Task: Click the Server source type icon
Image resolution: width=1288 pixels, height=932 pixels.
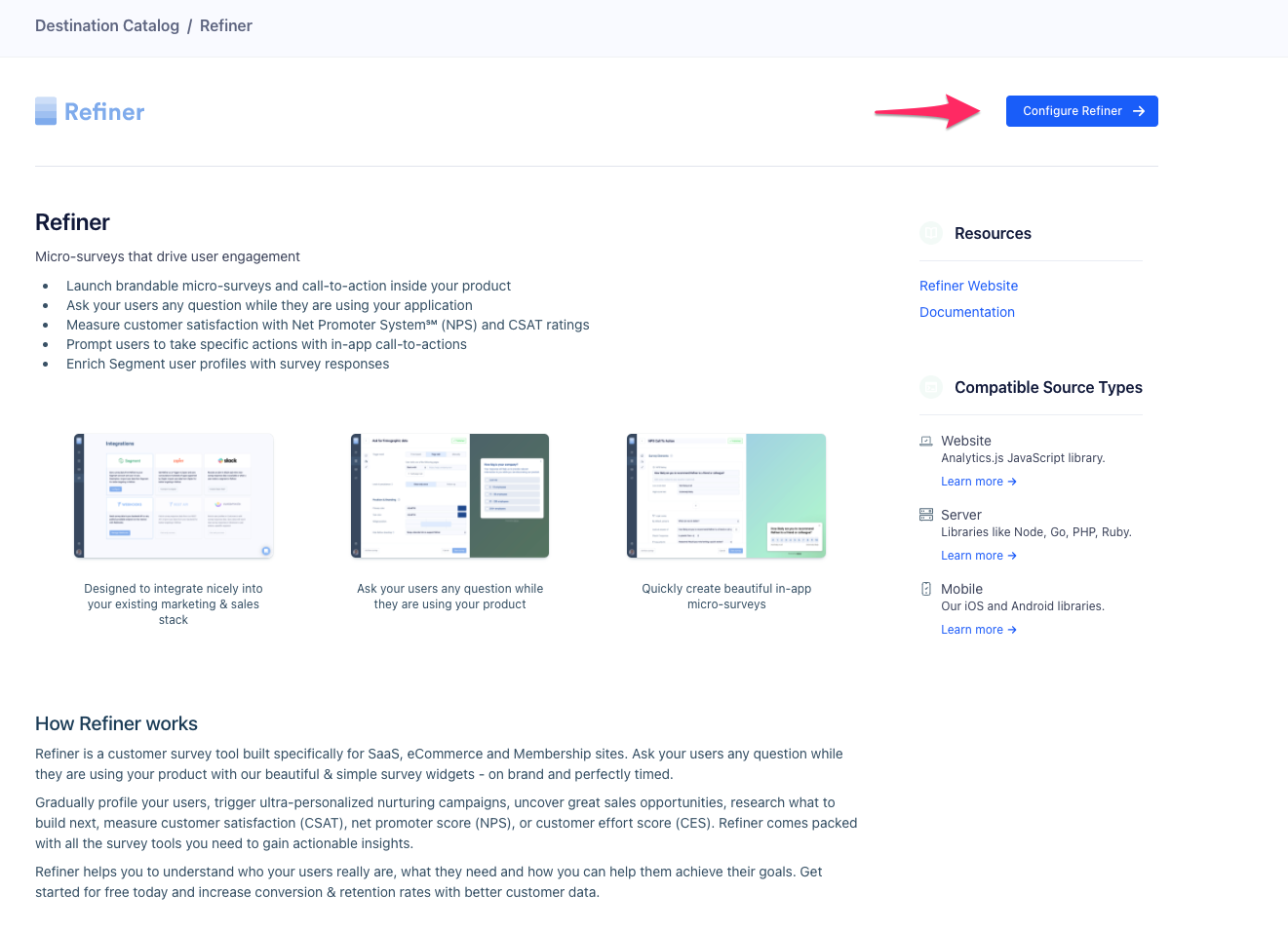Action: (x=926, y=515)
